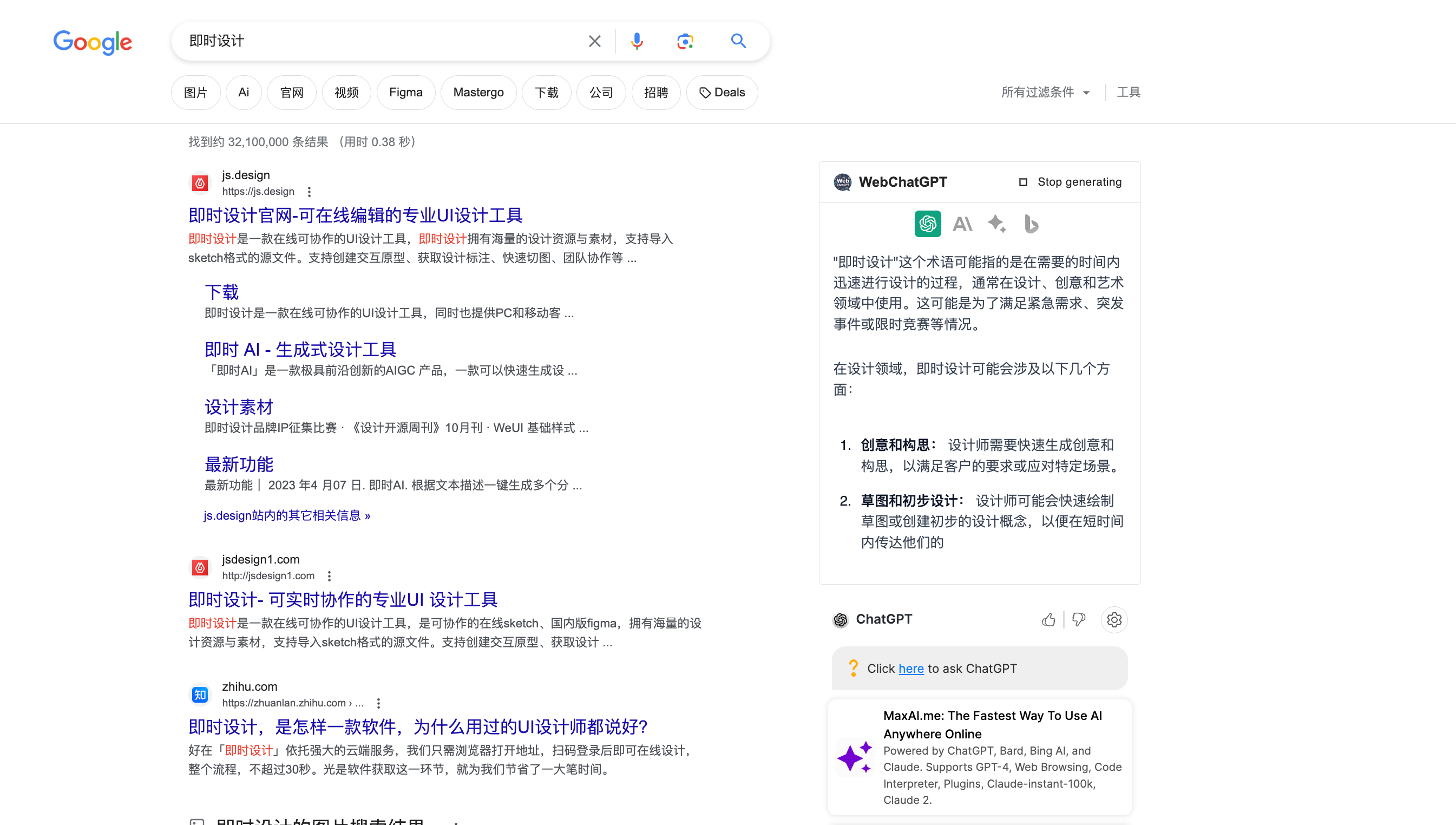
Task: Open MaxAI.me promotion title
Action: (x=993, y=725)
